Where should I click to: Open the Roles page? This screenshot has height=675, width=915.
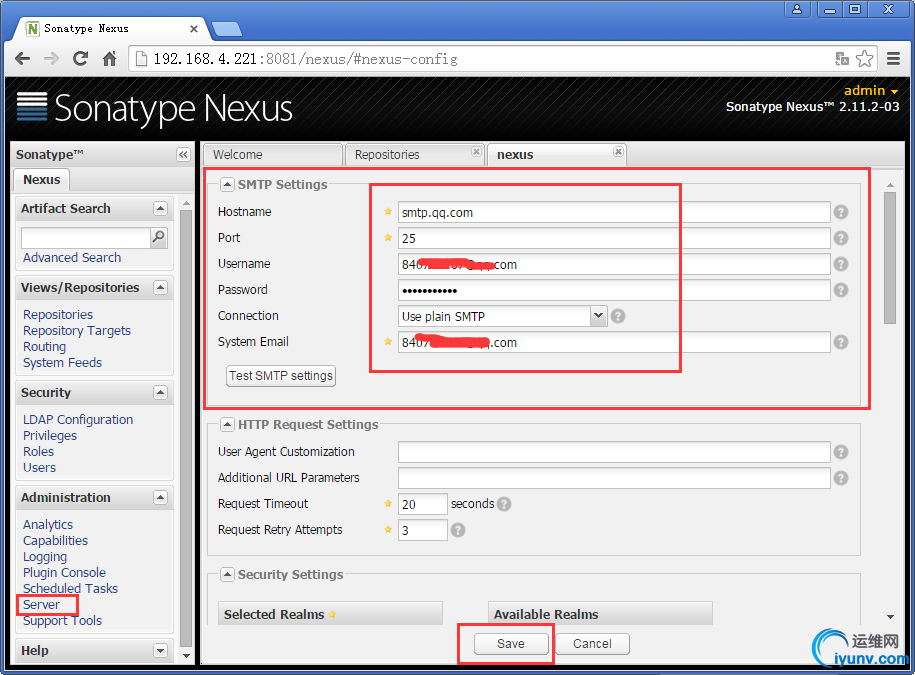pos(39,452)
